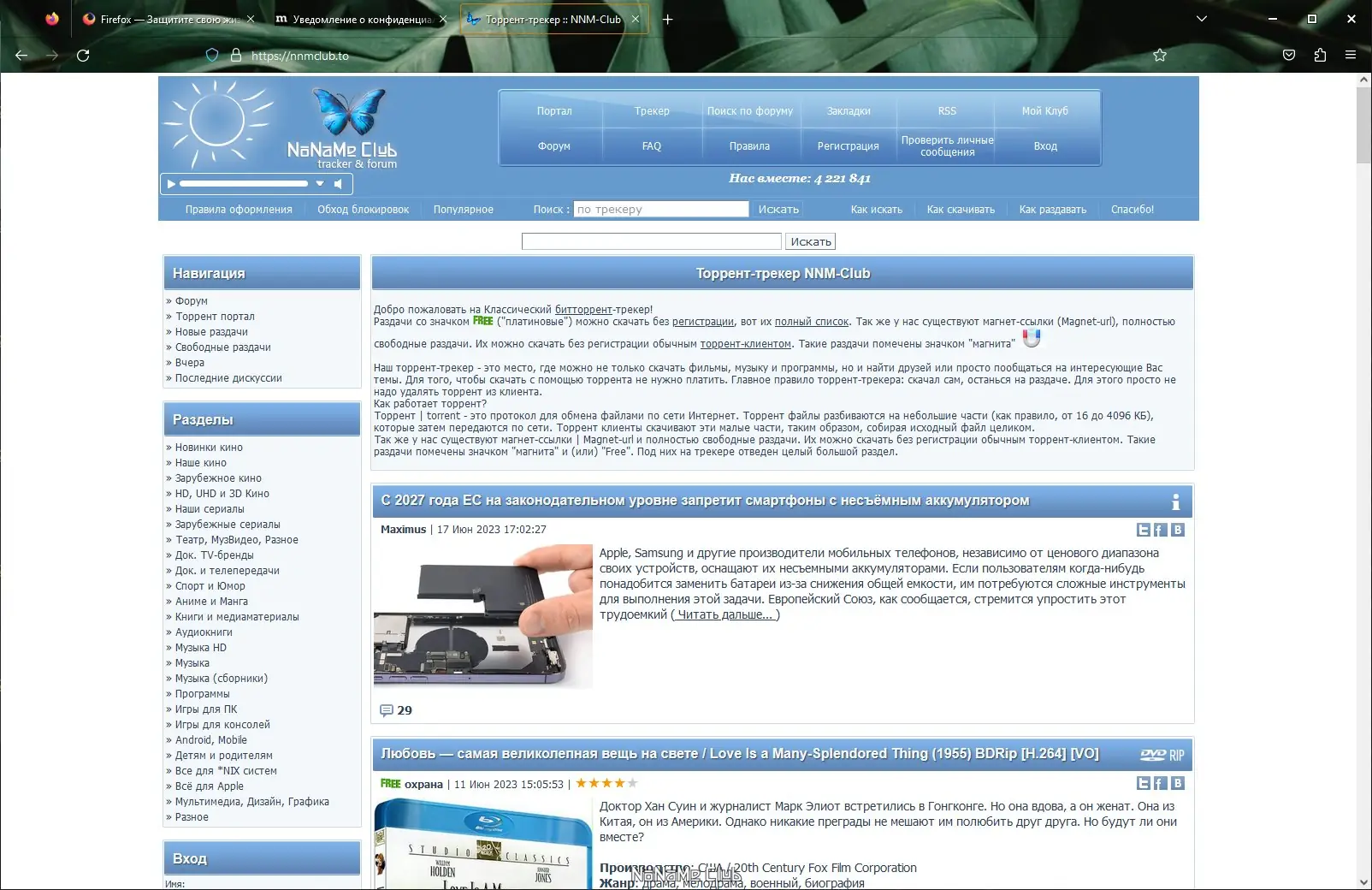Click Искать next to the tracker search field
The image size is (1372, 890).
point(778,210)
